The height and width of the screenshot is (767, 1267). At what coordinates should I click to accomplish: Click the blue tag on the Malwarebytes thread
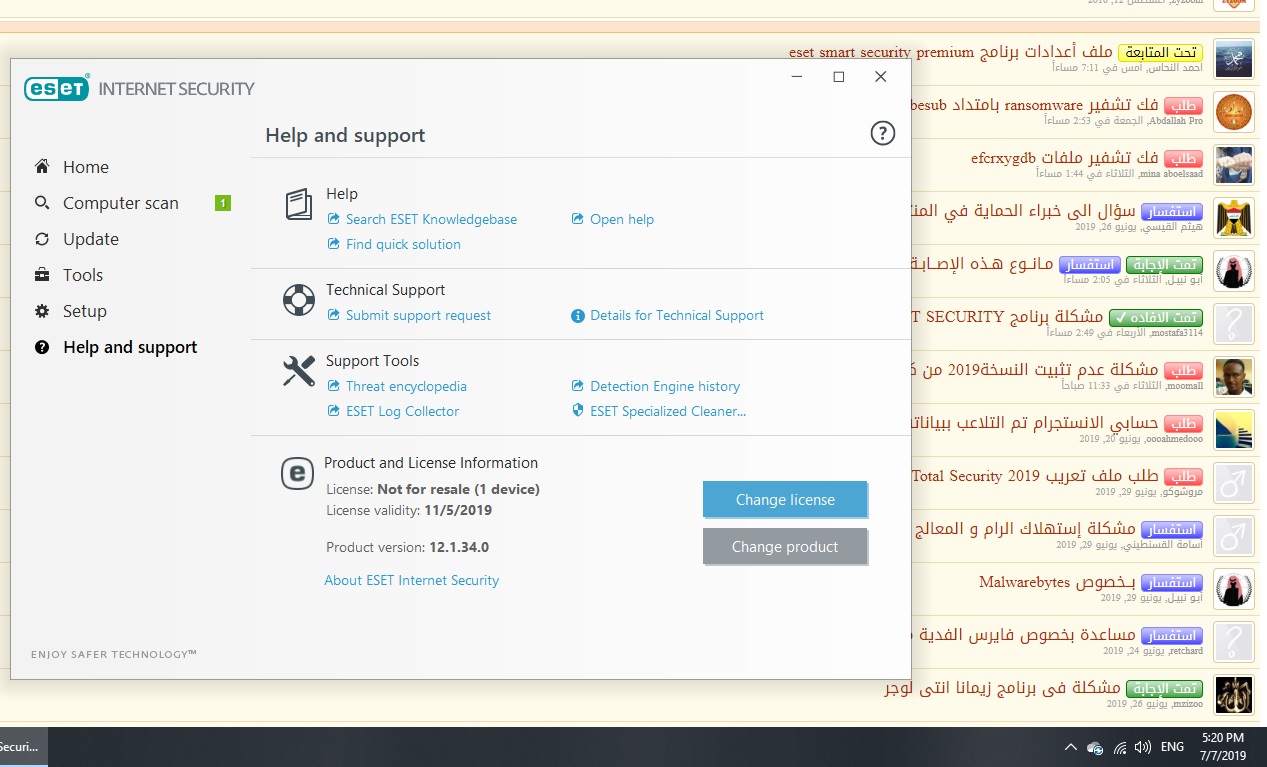coord(1171,582)
